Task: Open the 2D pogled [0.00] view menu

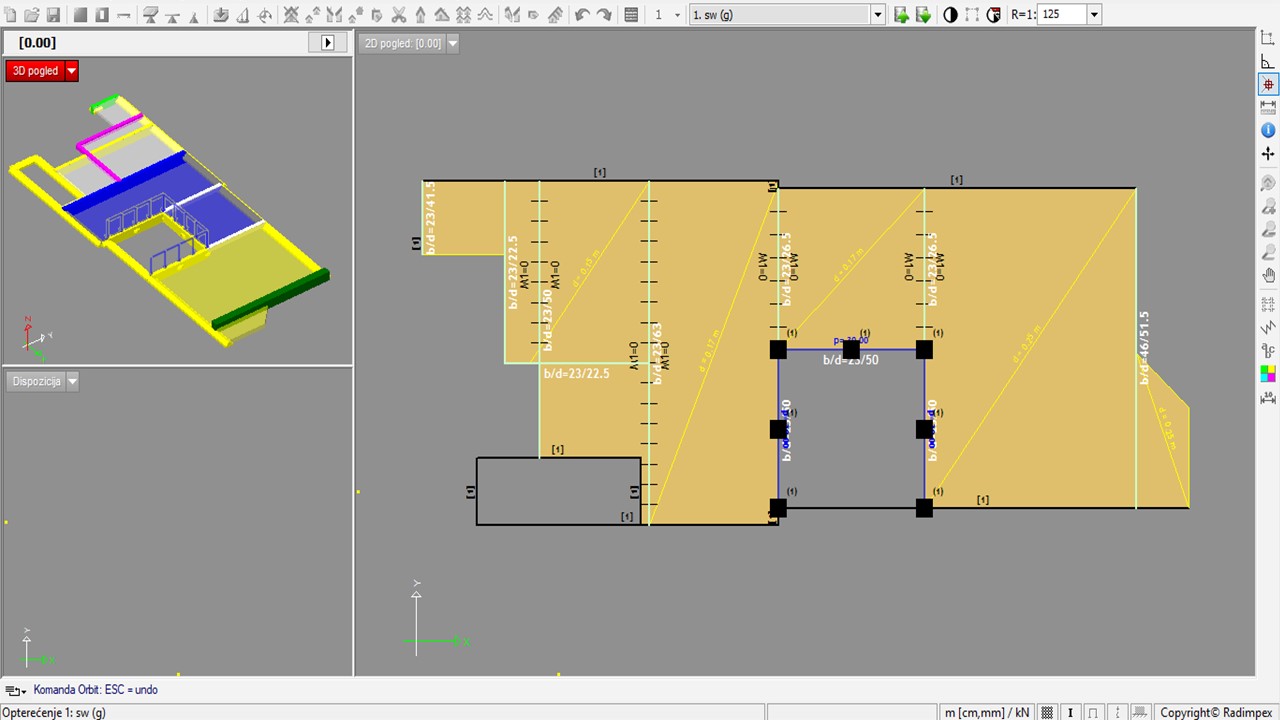Action: 452,43
